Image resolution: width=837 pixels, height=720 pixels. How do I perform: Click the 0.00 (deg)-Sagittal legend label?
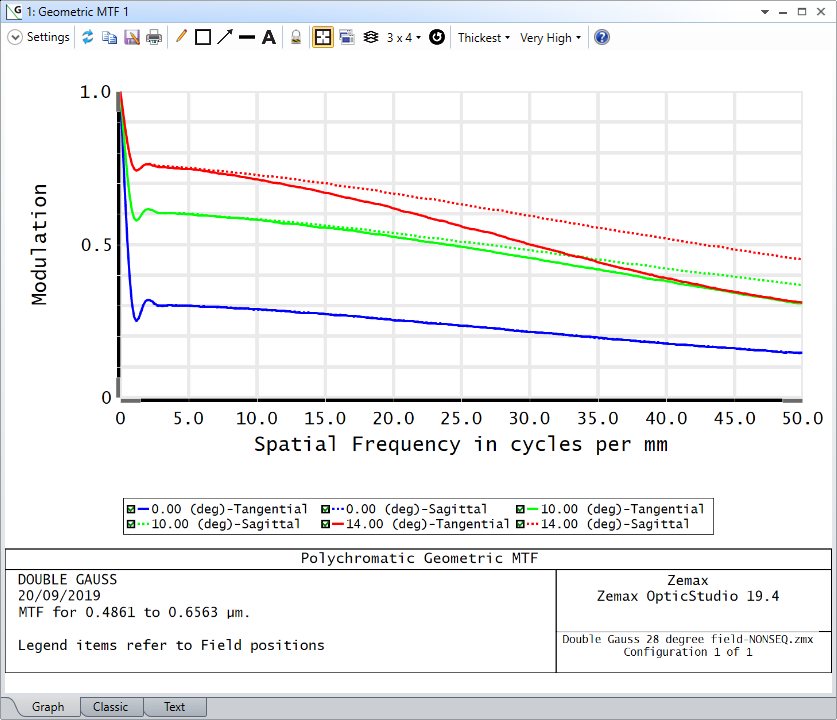pyautogui.click(x=417, y=509)
